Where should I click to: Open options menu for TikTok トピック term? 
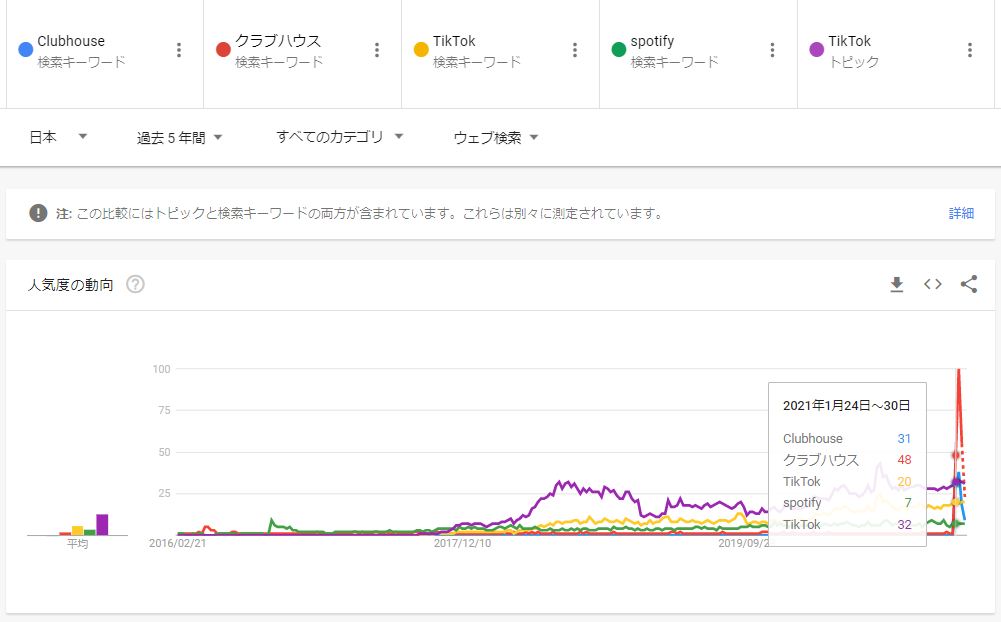click(970, 50)
